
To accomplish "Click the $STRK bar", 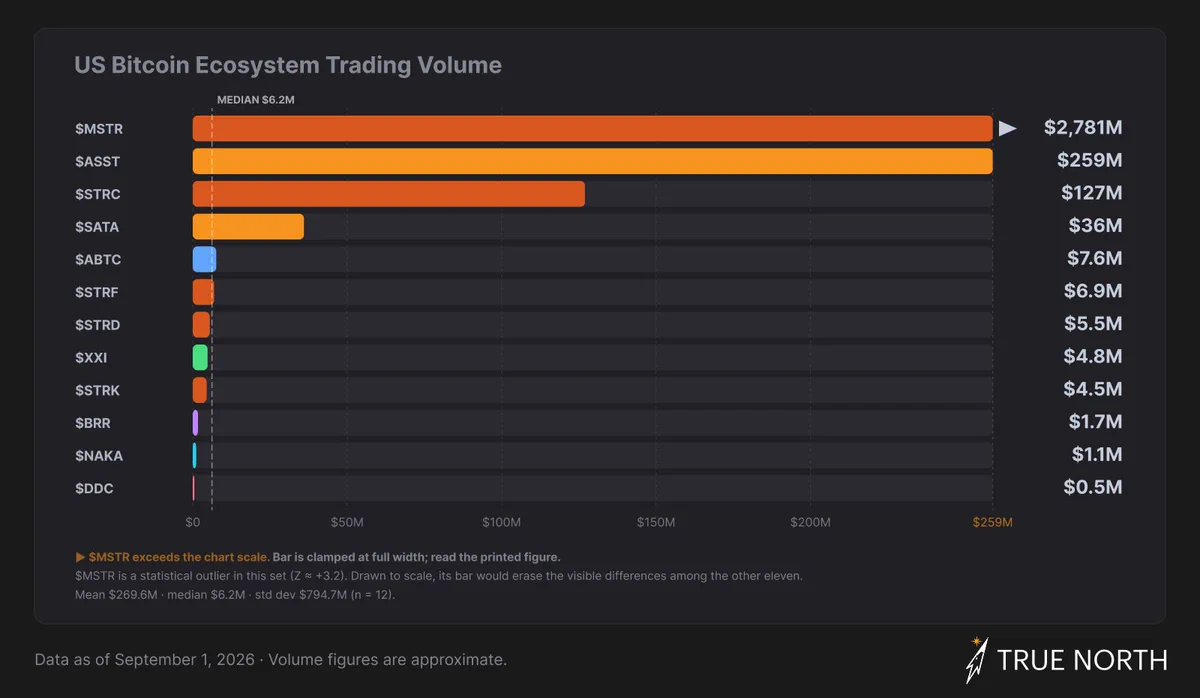I will 199,390.
